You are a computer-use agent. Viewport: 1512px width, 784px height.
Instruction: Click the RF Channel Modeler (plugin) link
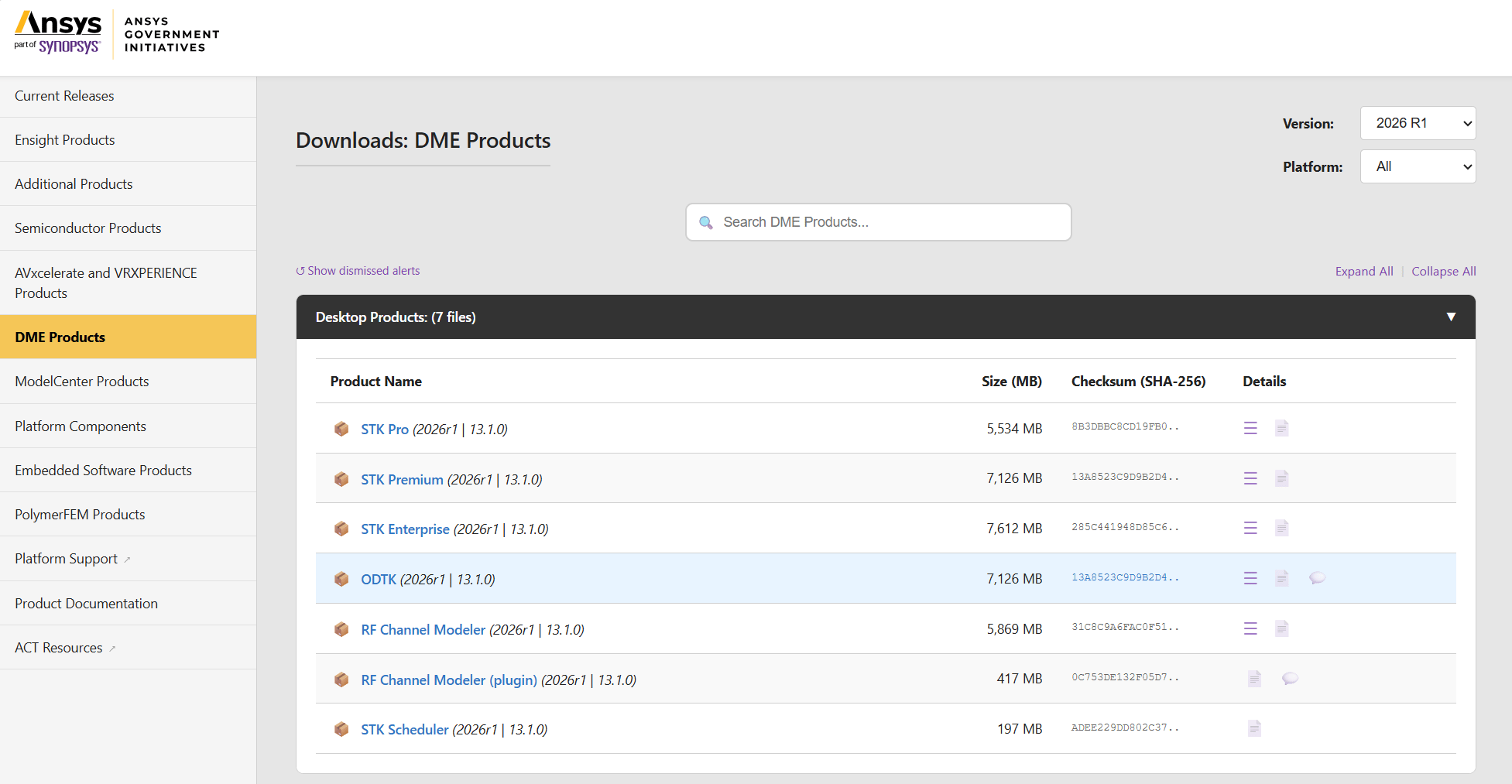coord(449,680)
